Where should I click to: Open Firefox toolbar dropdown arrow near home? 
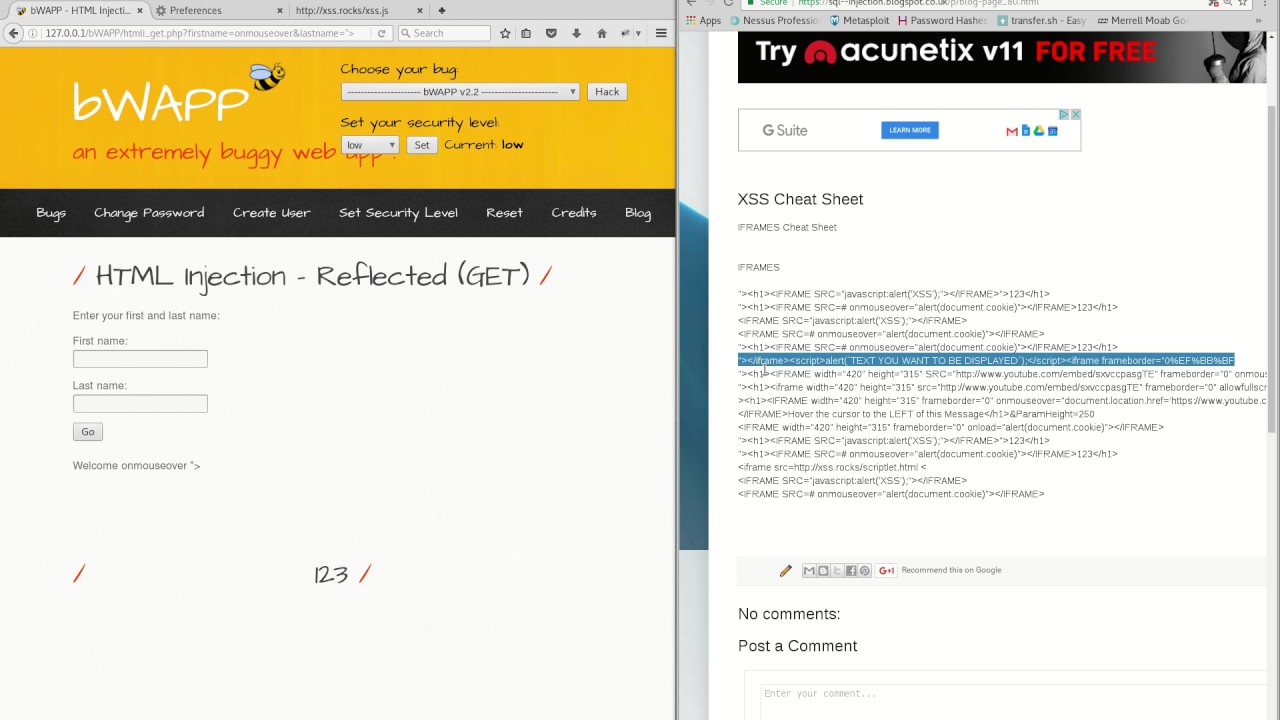pos(638,33)
